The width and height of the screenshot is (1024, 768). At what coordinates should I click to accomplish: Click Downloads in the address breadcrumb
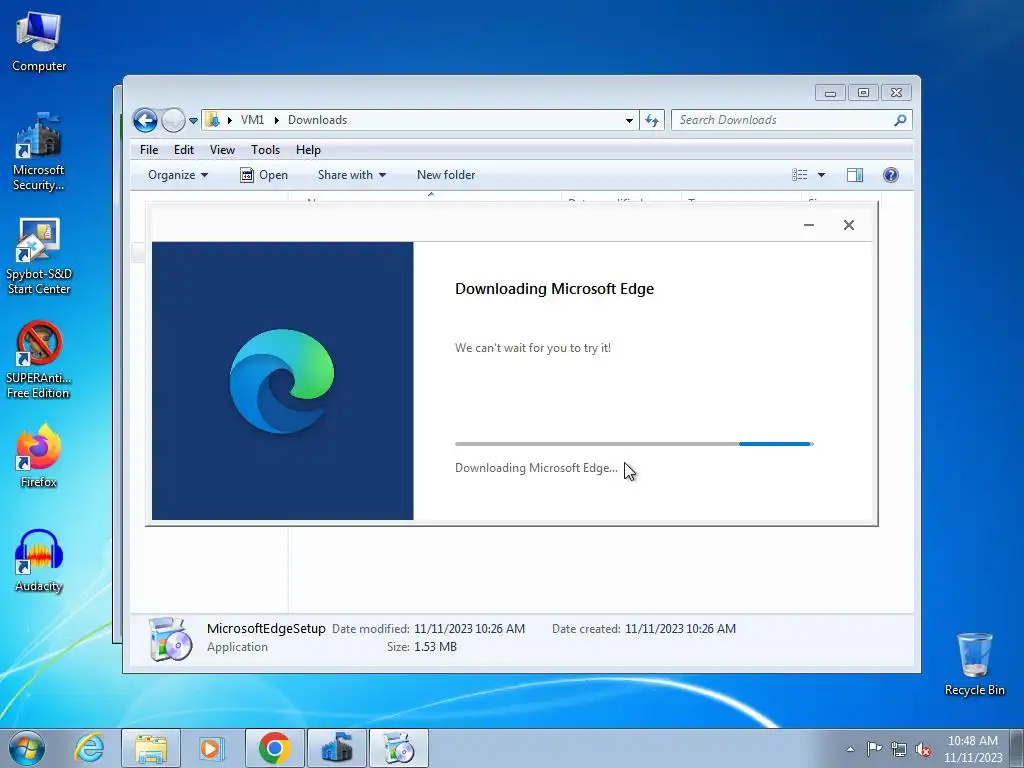[317, 120]
